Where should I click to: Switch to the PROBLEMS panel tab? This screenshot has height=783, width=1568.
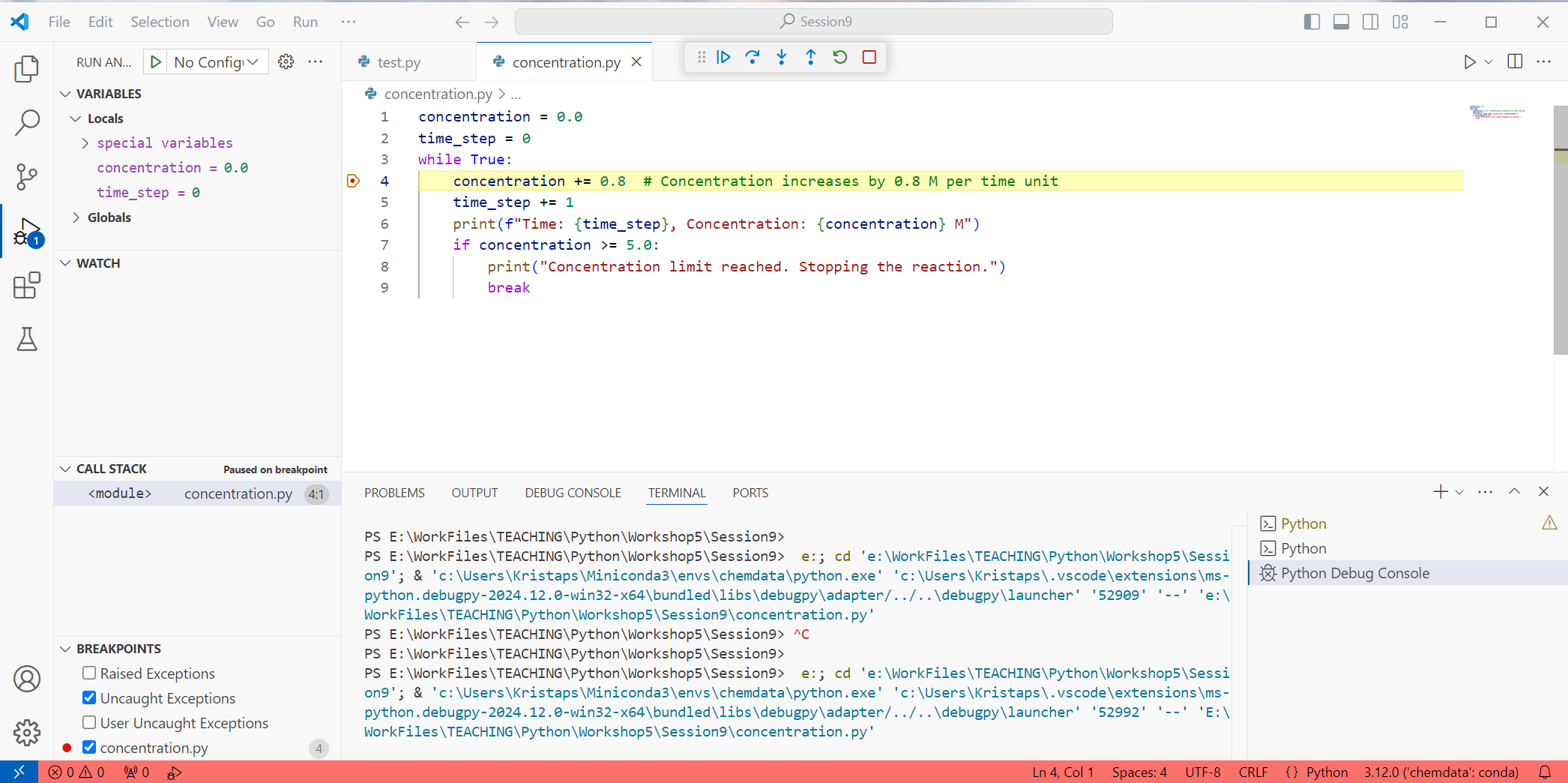pyautogui.click(x=394, y=493)
